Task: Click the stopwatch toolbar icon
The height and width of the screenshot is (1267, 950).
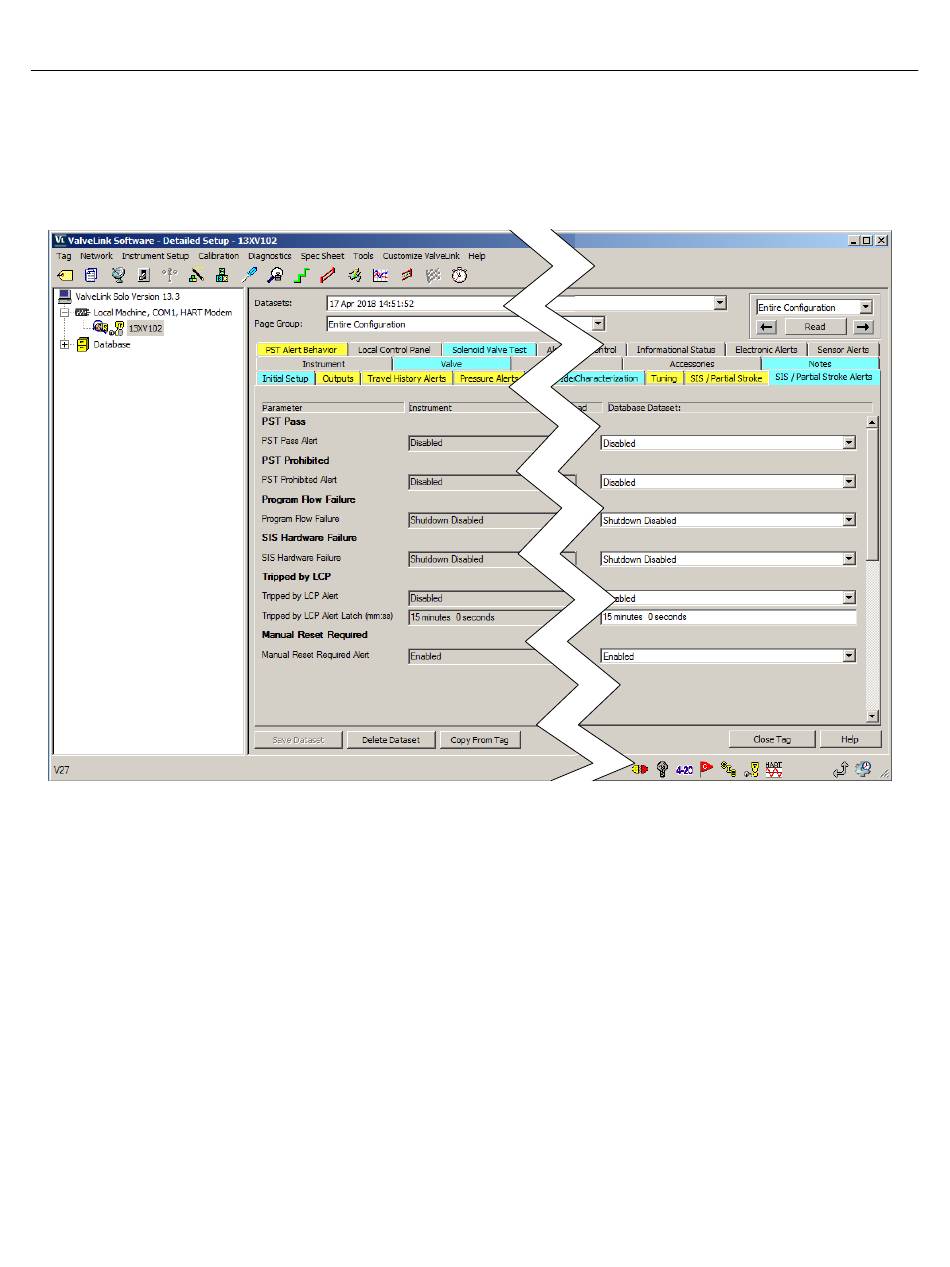Action: [x=459, y=275]
